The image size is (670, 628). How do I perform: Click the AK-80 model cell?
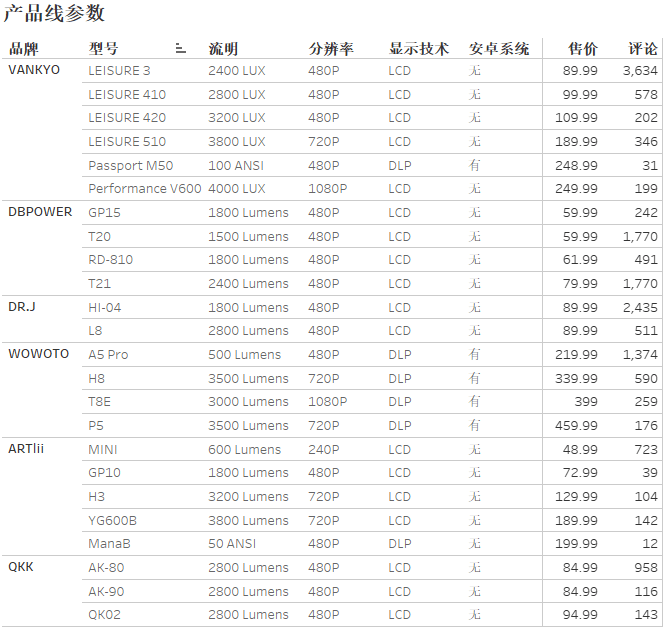(106, 567)
